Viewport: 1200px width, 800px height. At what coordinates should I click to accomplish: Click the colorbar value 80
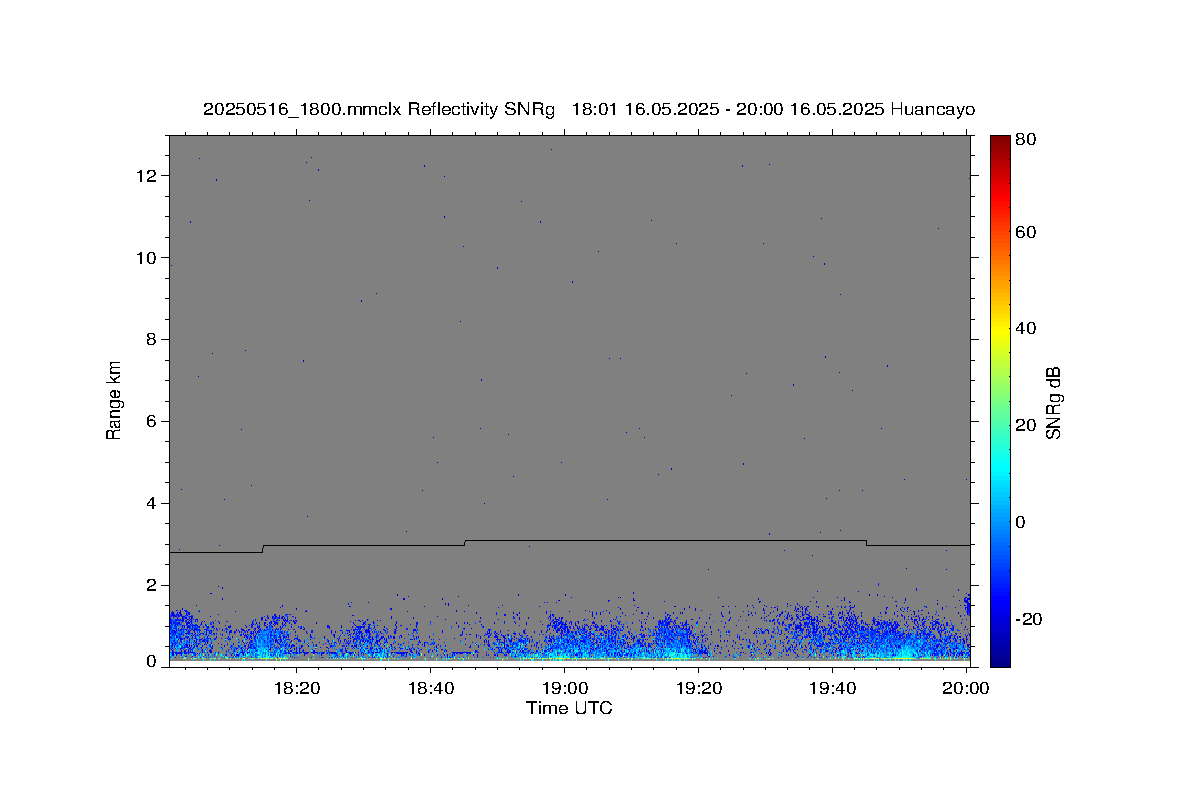pos(1027,140)
